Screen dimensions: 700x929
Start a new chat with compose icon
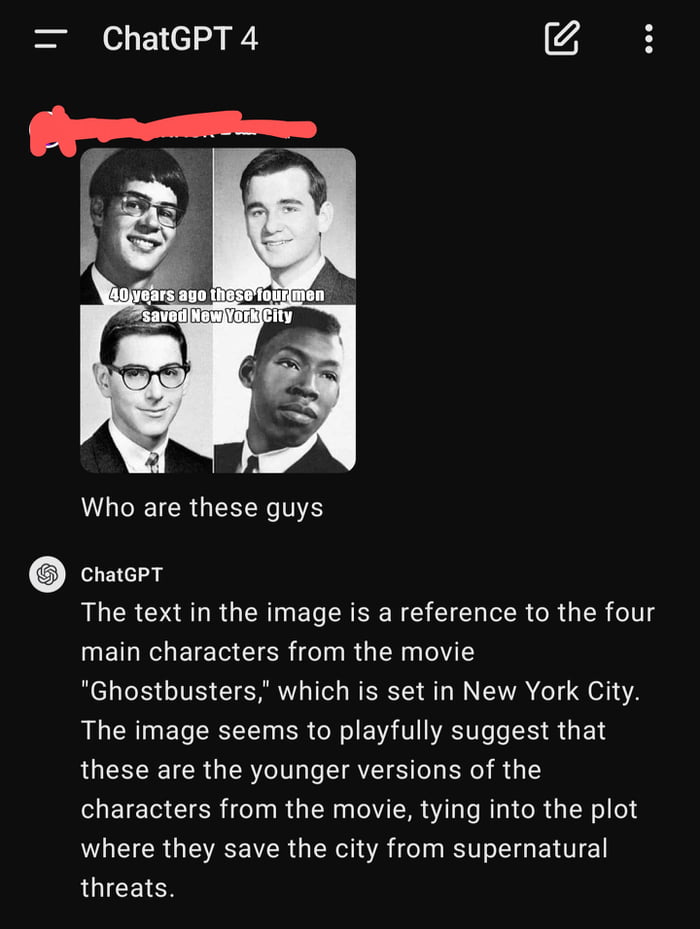(561, 38)
